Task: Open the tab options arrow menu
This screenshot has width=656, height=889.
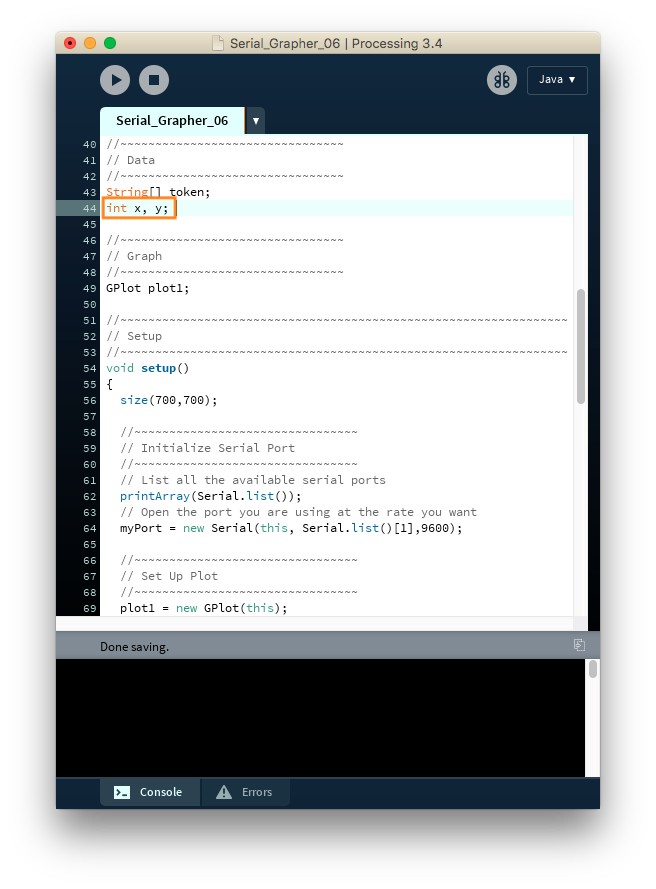Action: pyautogui.click(x=256, y=121)
